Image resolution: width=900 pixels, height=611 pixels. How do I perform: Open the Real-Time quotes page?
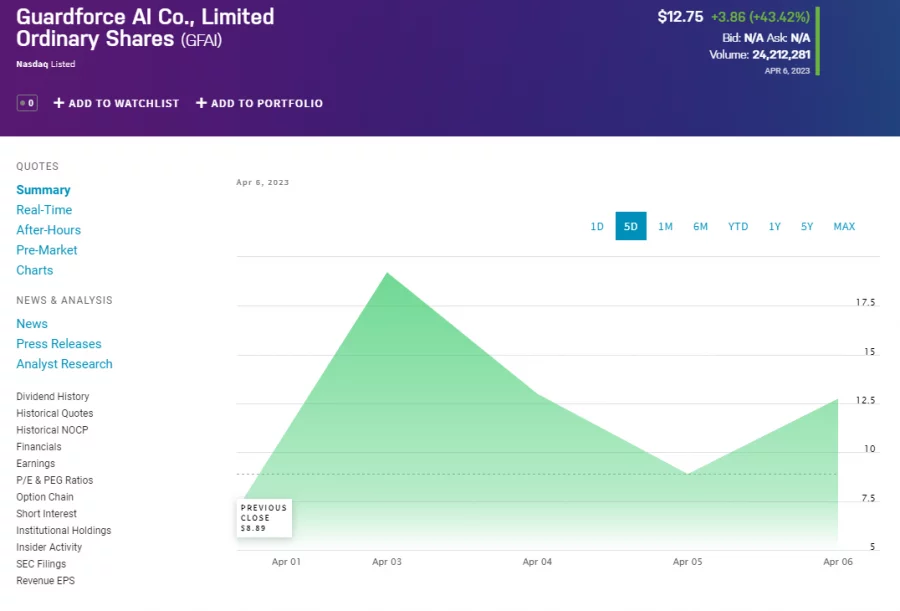click(44, 210)
